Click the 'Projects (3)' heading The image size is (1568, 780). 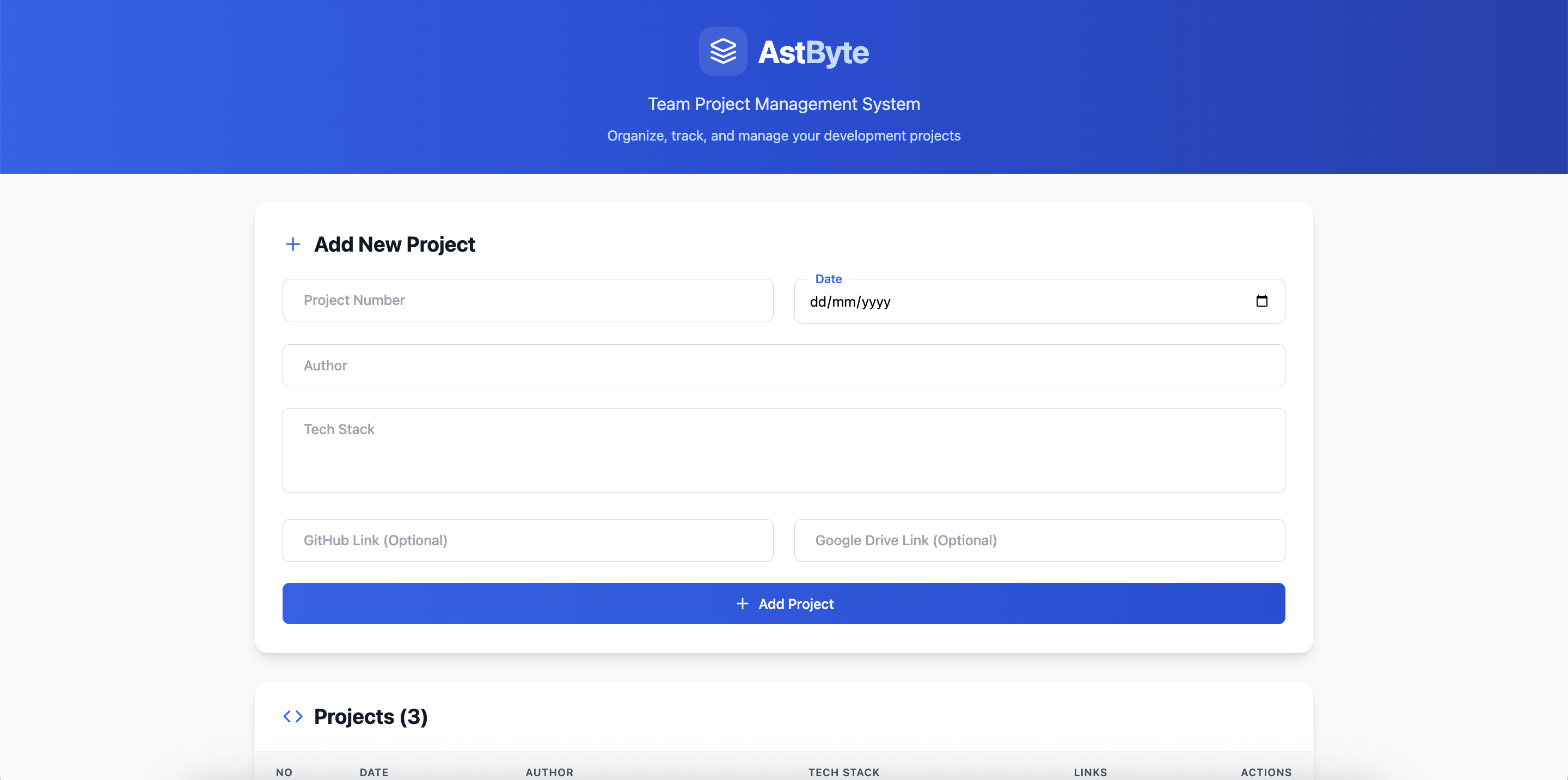371,717
